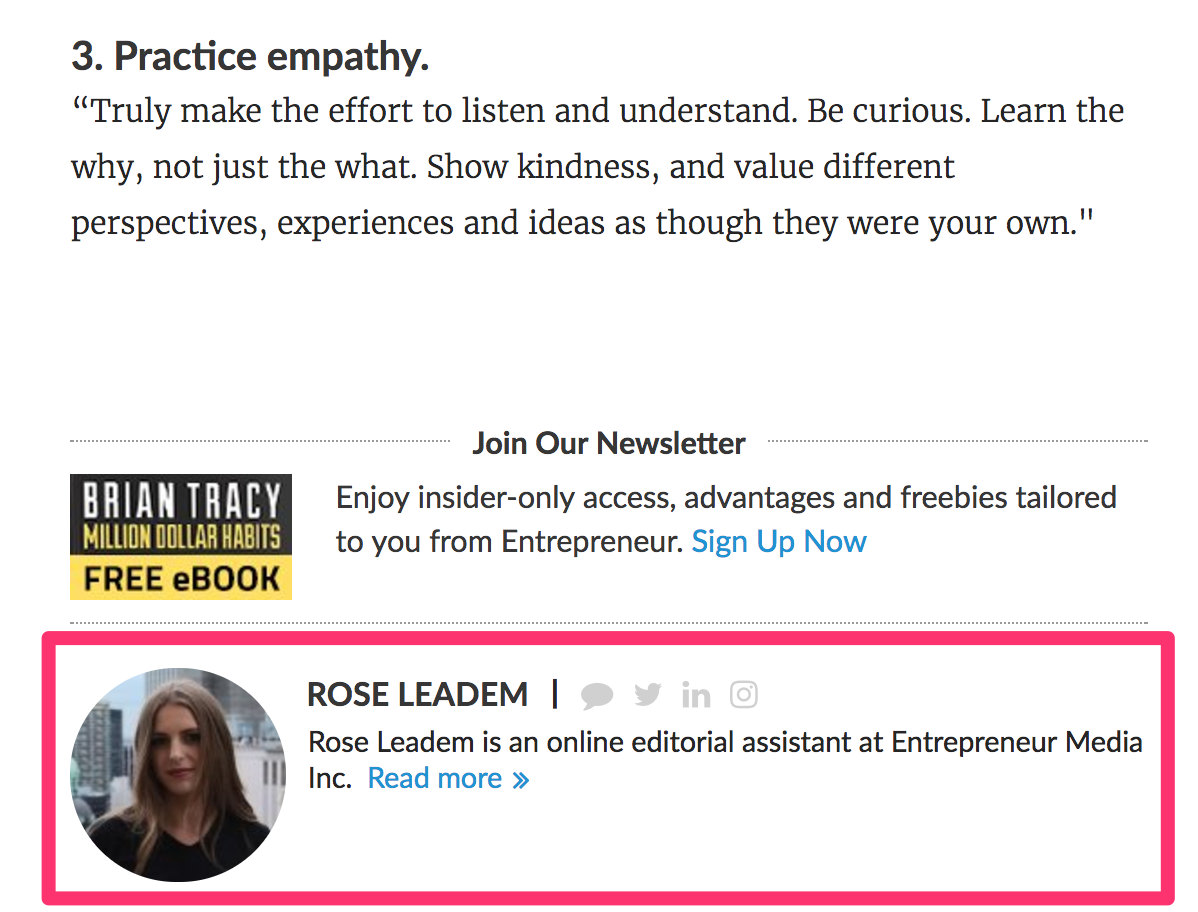Screen dimensions: 1198x912
Task: Click the yellow FREE eBOOK label
Action: [x=181, y=579]
